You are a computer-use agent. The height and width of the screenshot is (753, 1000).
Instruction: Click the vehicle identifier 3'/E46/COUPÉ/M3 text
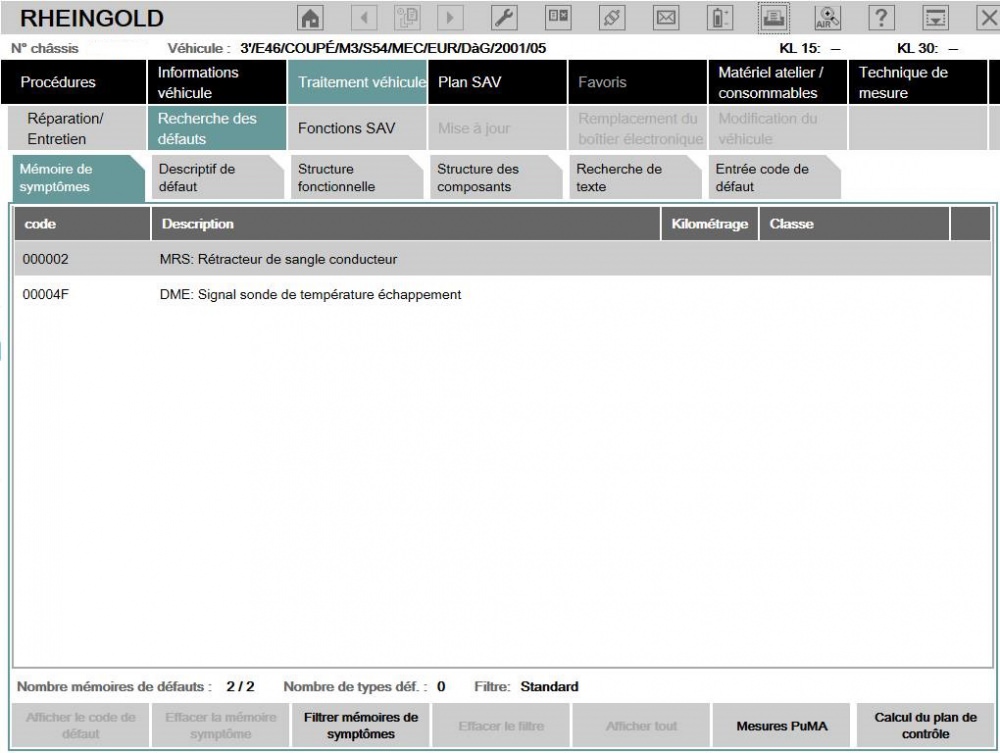pos(393,48)
